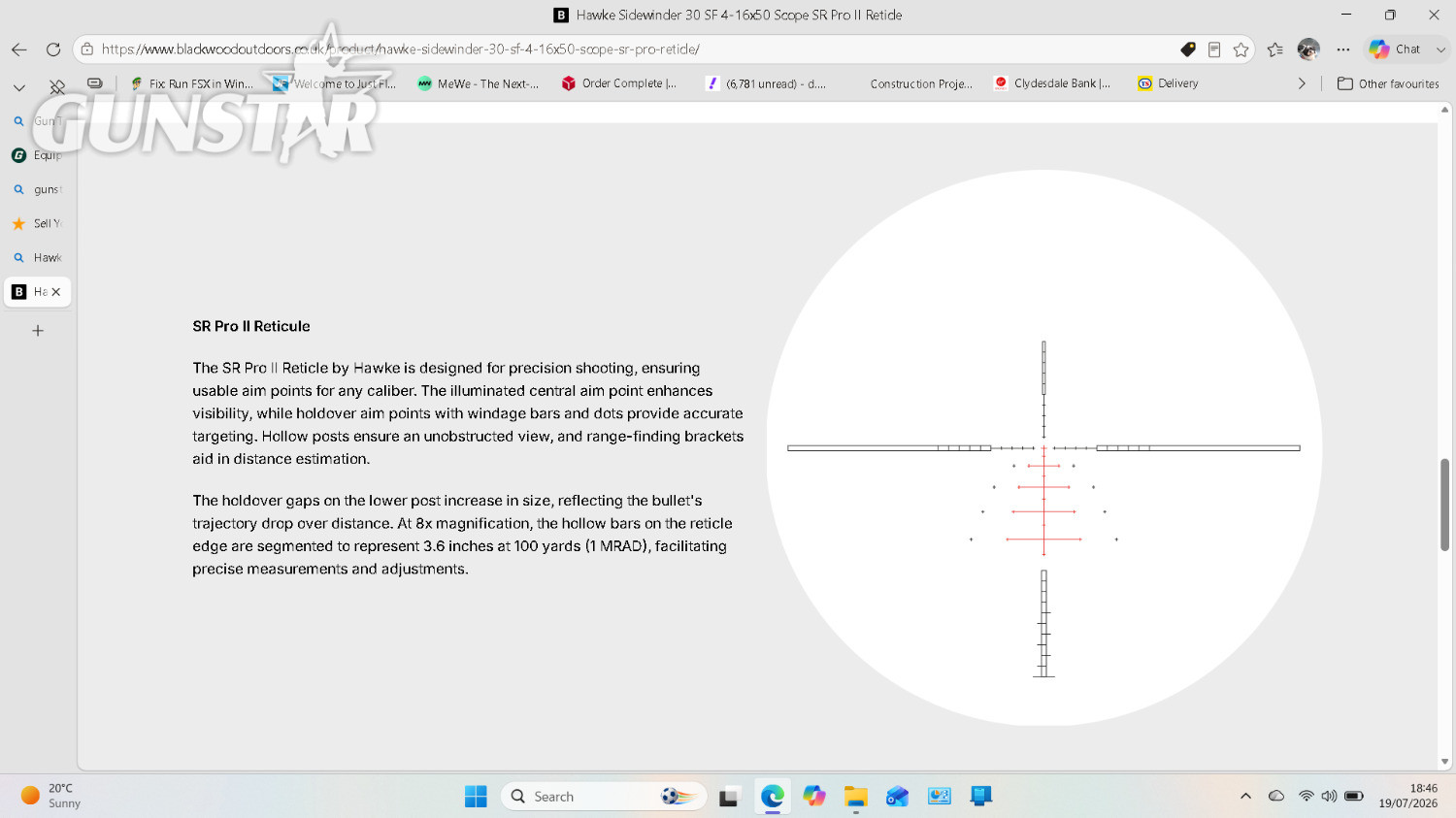This screenshot has height=818, width=1456.
Task: Show more favourites bar overflow chevron
Action: point(1302,83)
